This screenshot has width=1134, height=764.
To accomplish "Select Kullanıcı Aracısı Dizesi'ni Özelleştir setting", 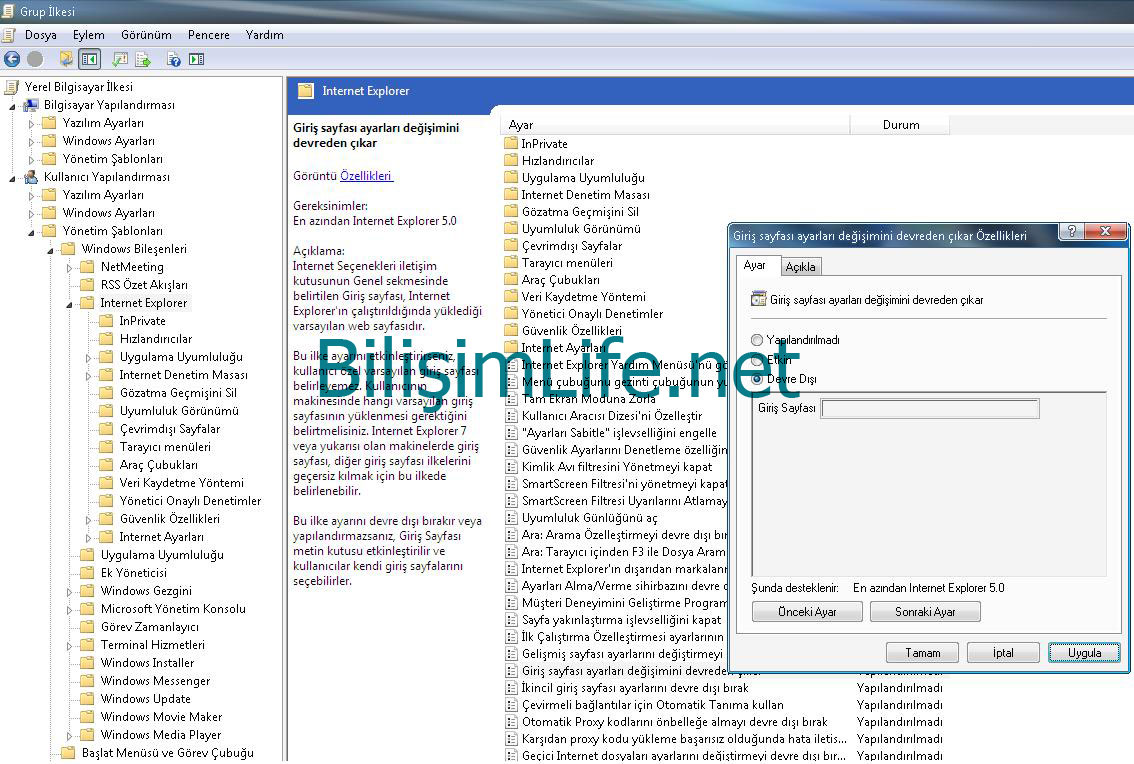I will 612,416.
